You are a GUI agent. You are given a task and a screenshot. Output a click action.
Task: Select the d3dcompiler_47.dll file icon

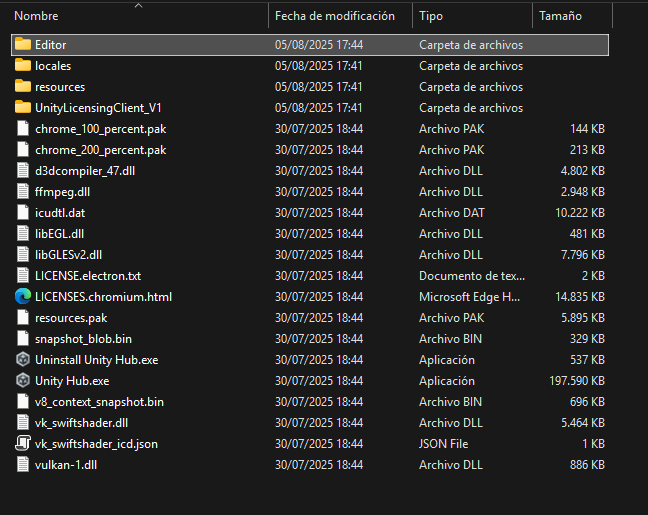coord(23,171)
